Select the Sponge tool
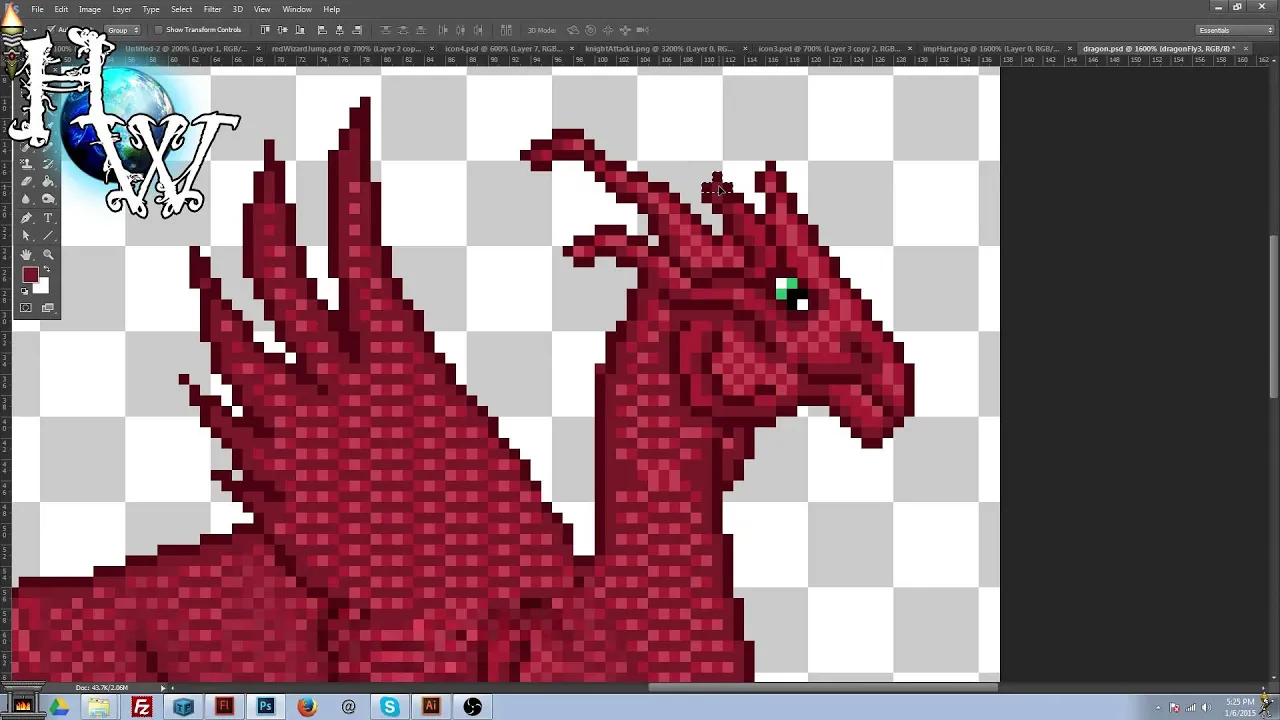 (48, 199)
